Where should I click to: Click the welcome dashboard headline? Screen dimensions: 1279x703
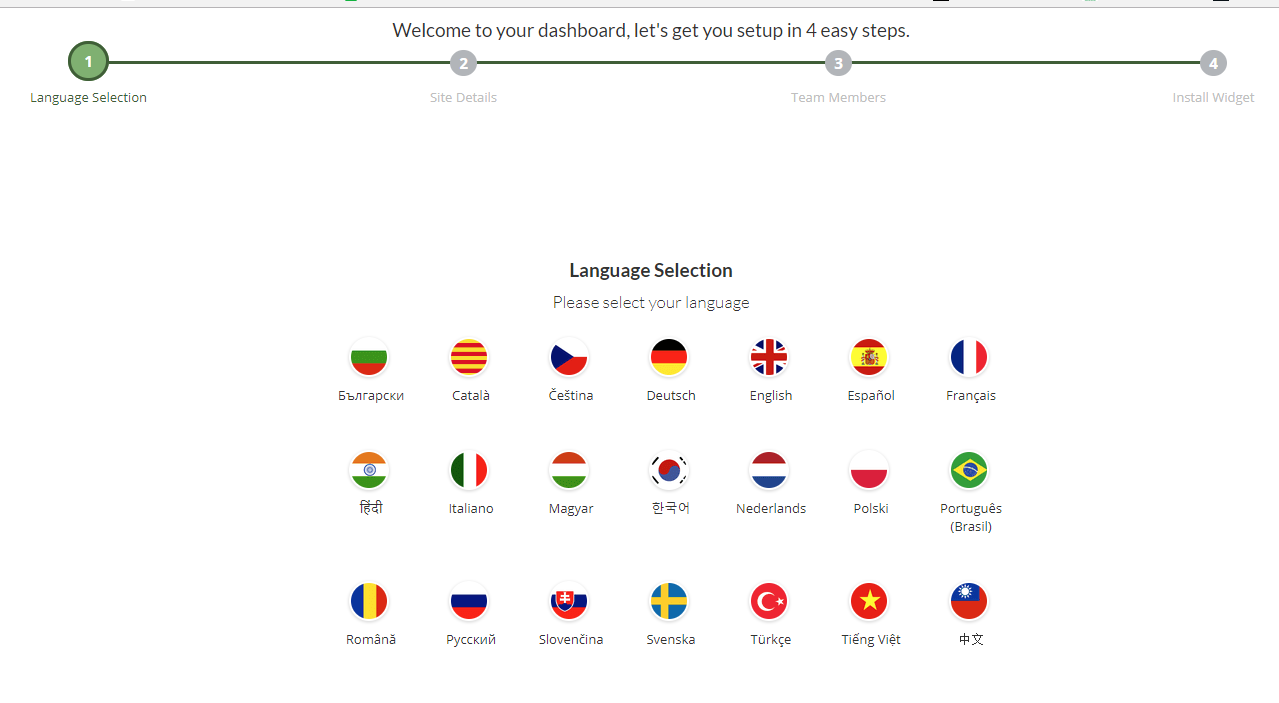coord(651,31)
